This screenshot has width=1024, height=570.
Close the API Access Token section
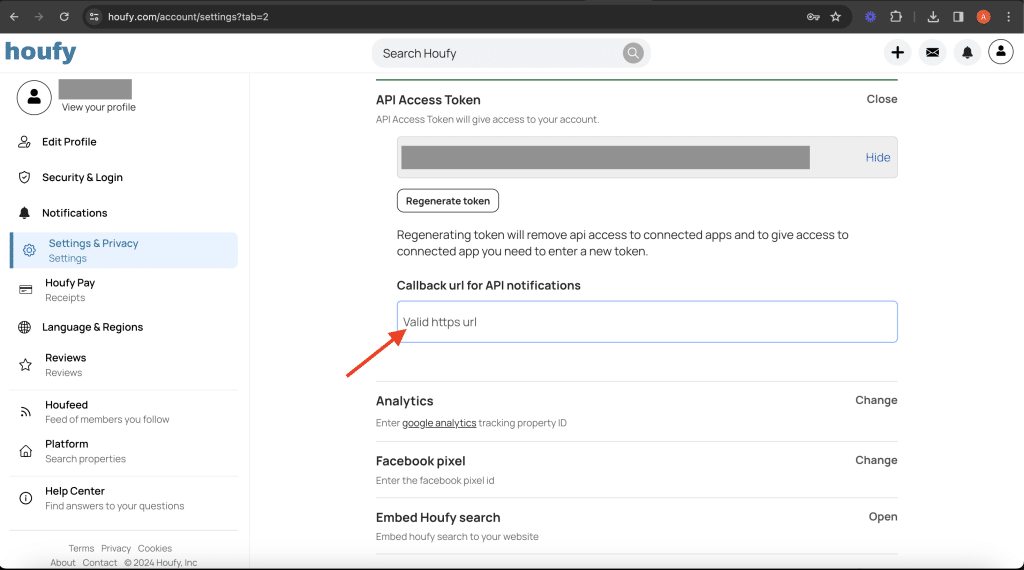tap(882, 99)
